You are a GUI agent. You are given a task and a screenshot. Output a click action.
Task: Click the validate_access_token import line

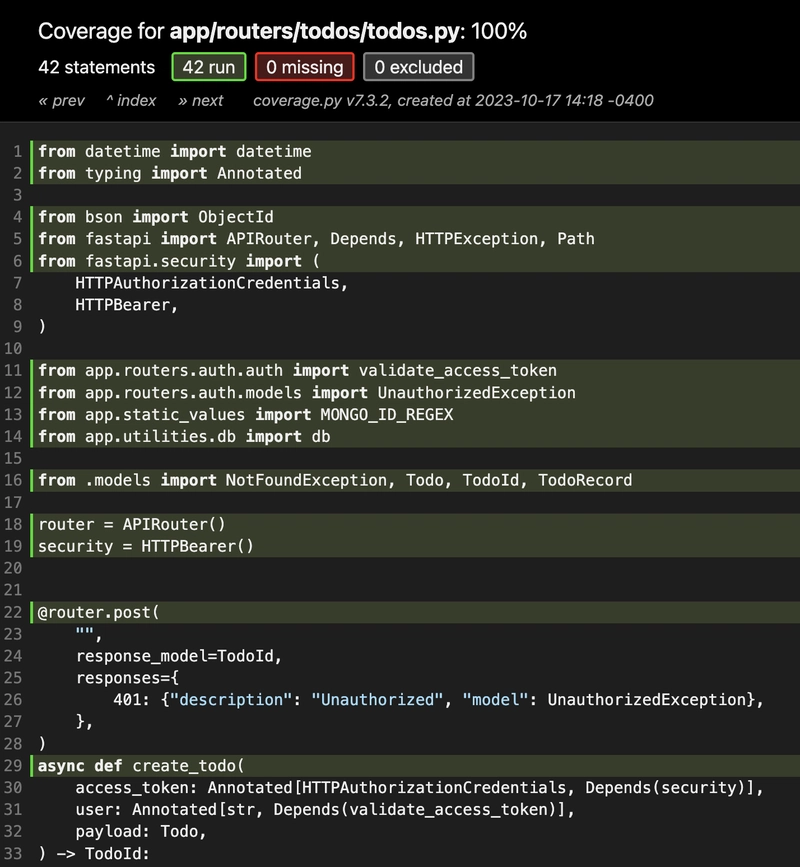tap(297, 370)
